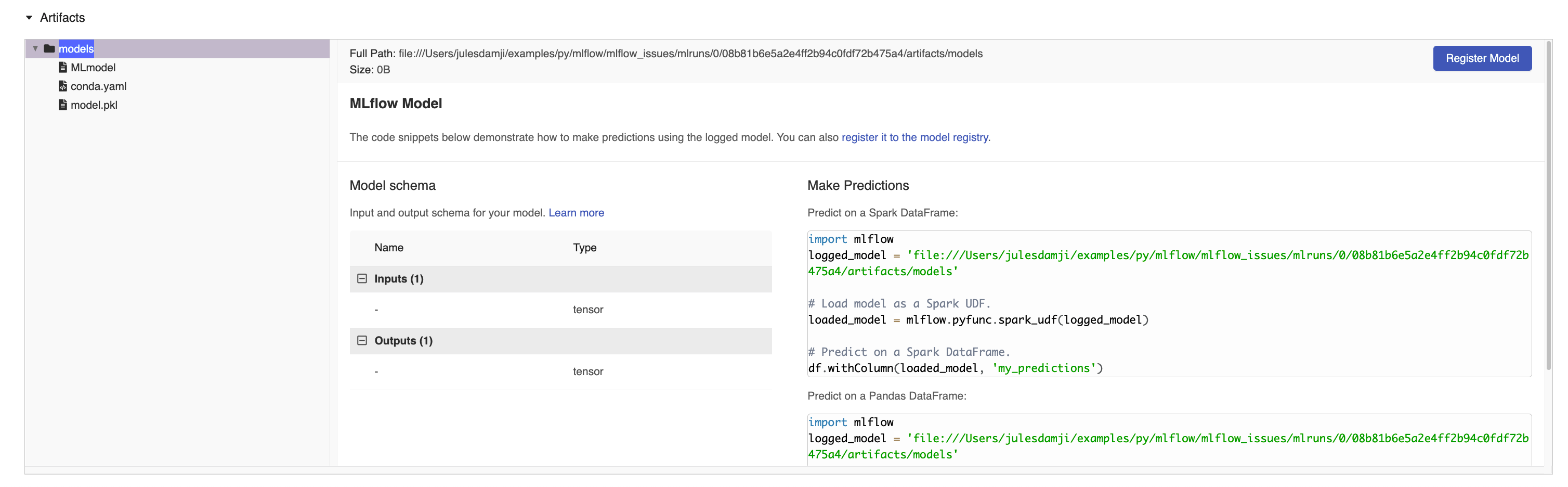This screenshot has height=487, width=1568.
Task: Click the df.withColumn code line
Action: click(x=955, y=368)
